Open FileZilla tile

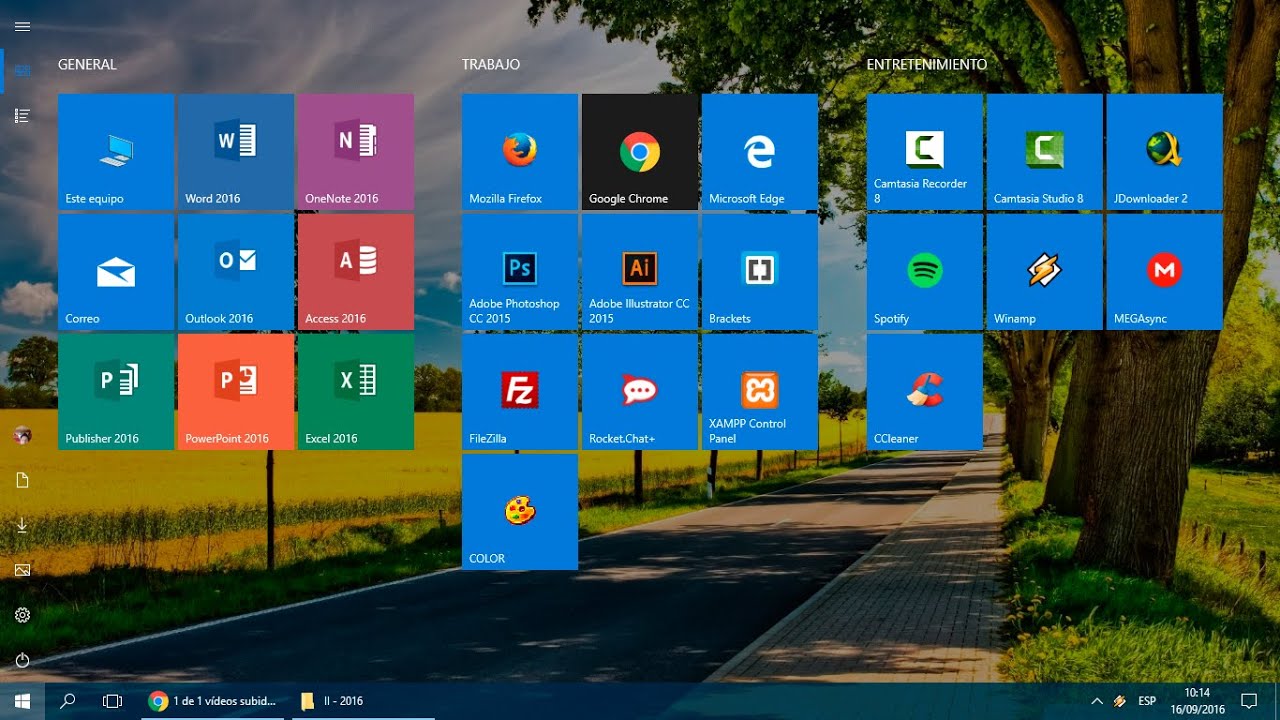(520, 392)
